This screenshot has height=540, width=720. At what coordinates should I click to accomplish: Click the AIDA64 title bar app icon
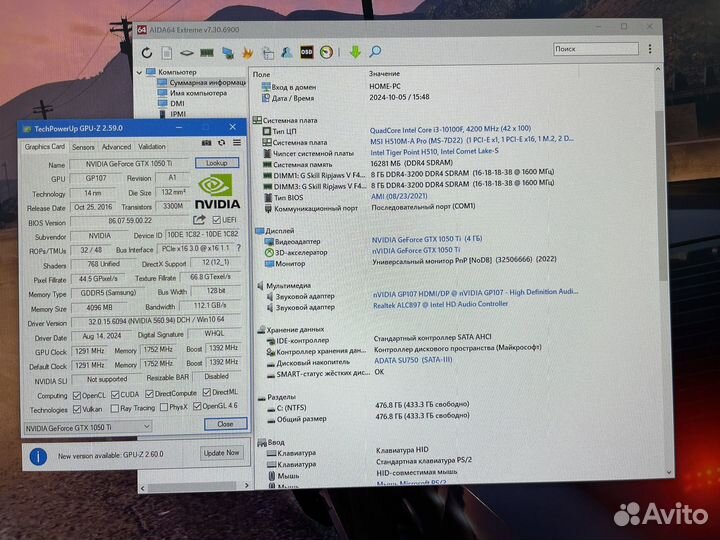(142, 30)
